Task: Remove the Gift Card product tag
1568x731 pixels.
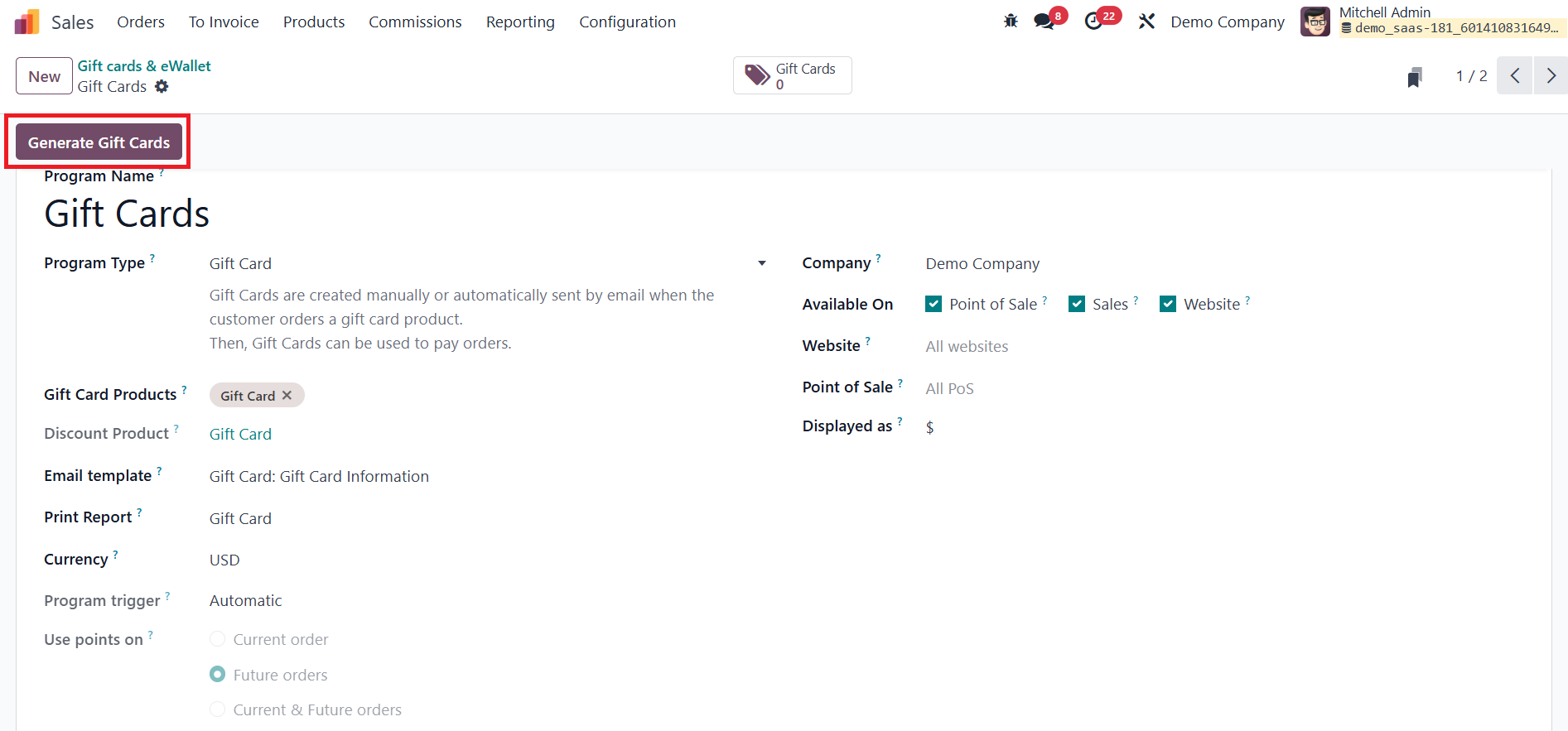Action: pyautogui.click(x=287, y=396)
